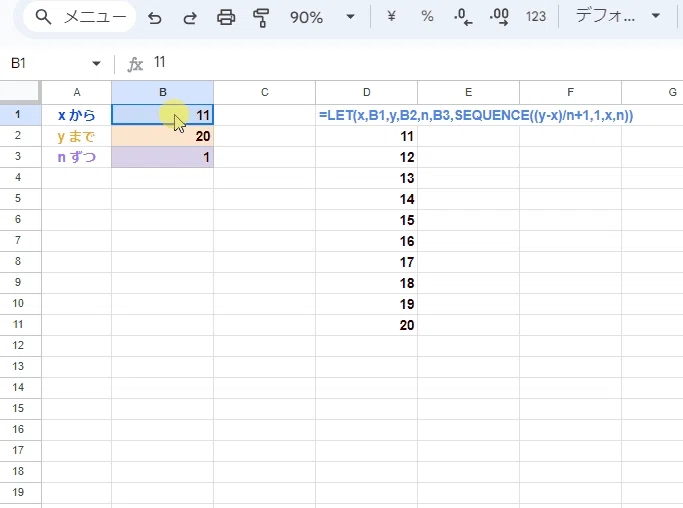This screenshot has height=508, width=683.
Task: Click the menu search magnifier icon
Action: 43,17
